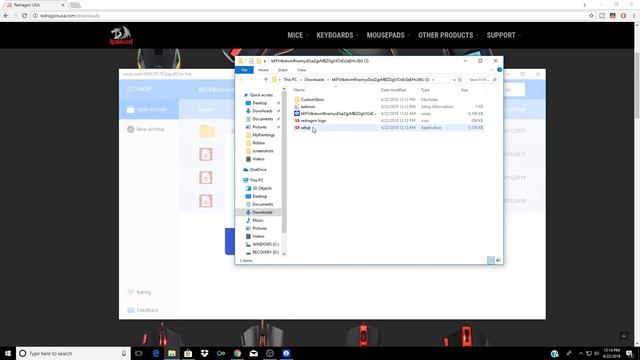Open the File tab in Explorer
Screen dimensions: 640x360
point(244,70)
